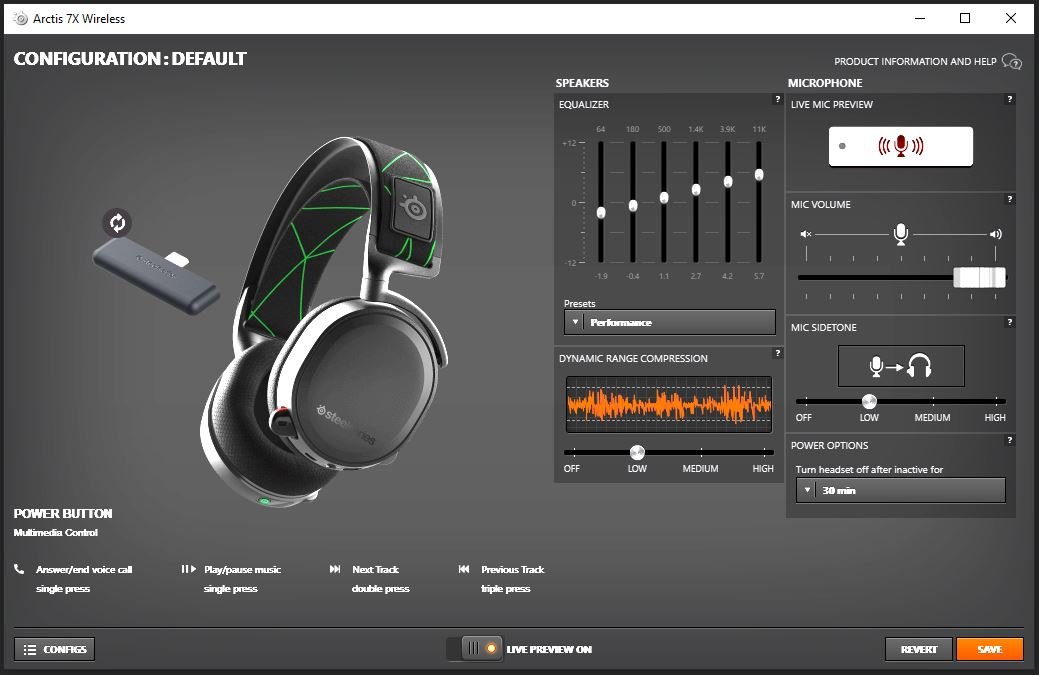Screen dimensions: 1039x675
Task: Click the mic volume slider handle
Action: tap(979, 278)
